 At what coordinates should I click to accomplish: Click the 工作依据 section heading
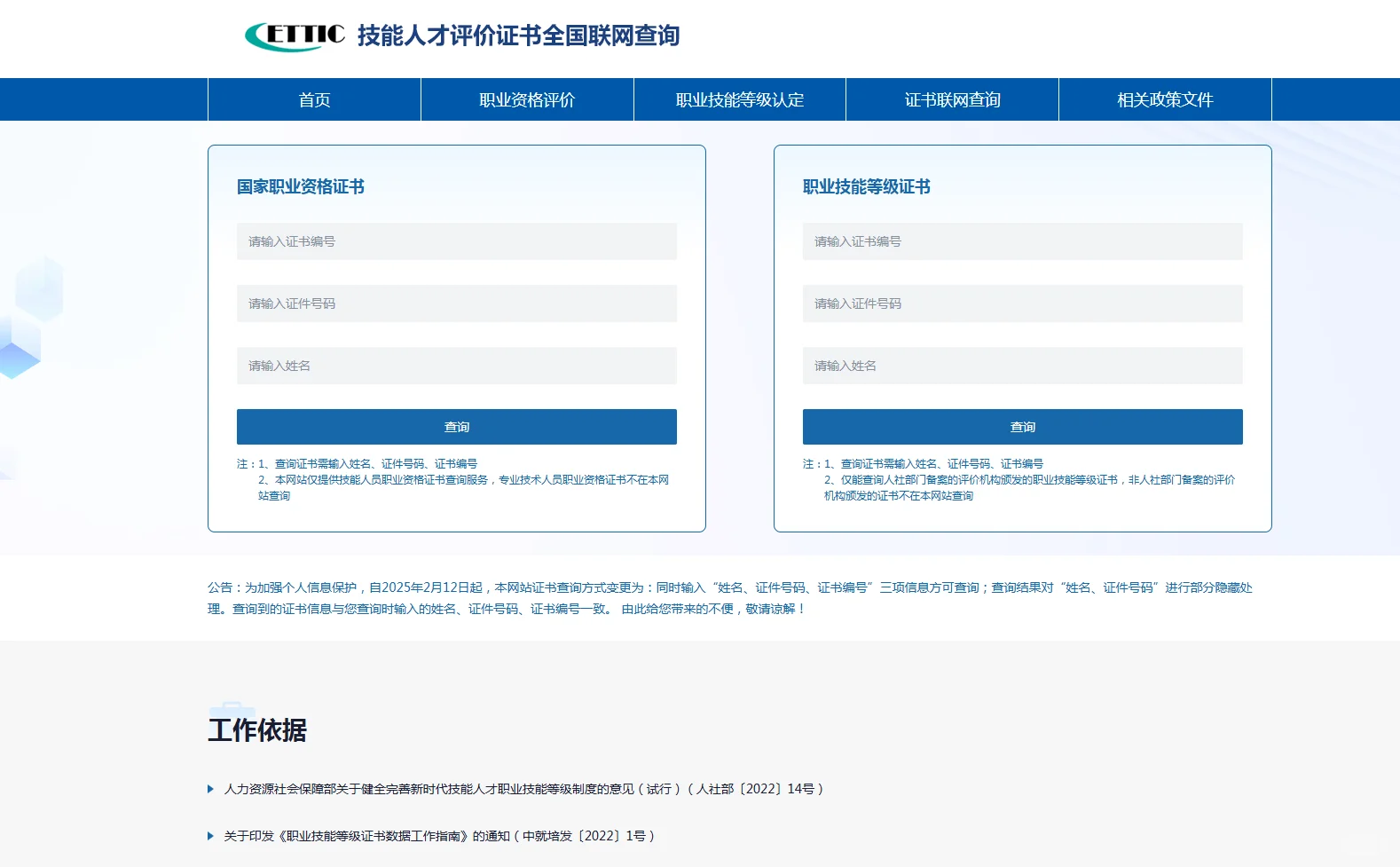point(257,730)
